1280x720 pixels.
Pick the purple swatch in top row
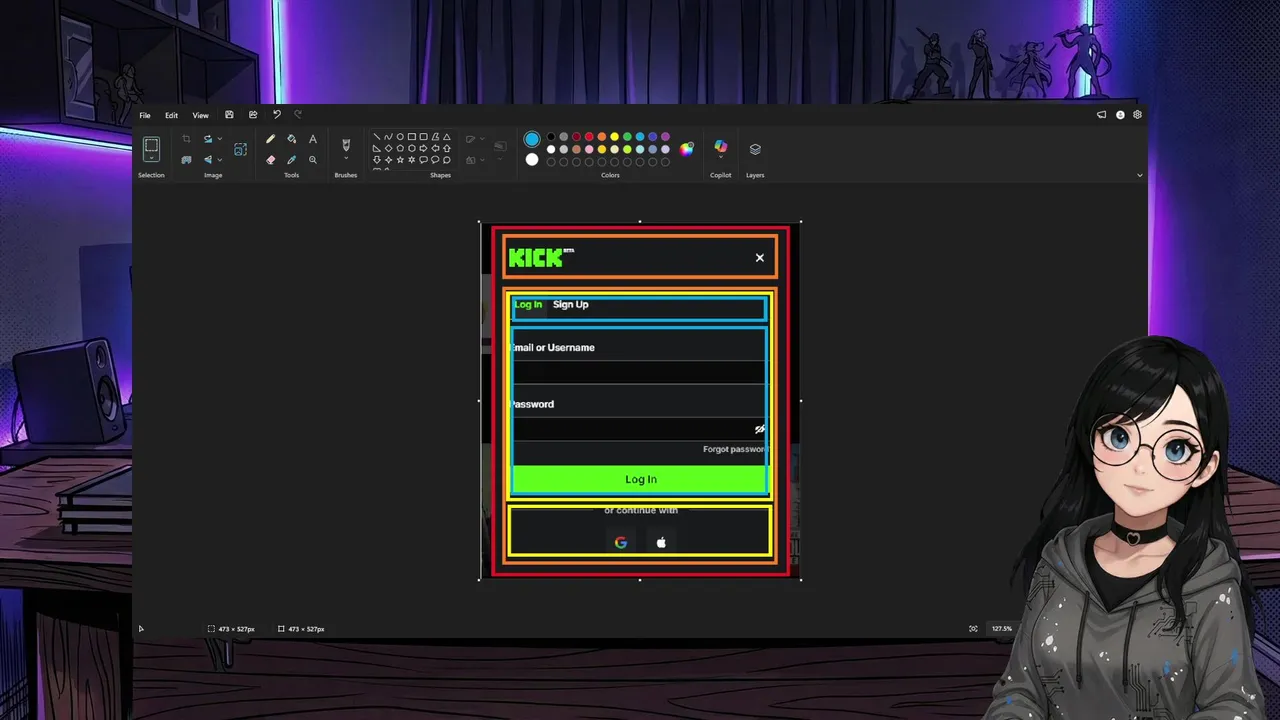tap(665, 137)
